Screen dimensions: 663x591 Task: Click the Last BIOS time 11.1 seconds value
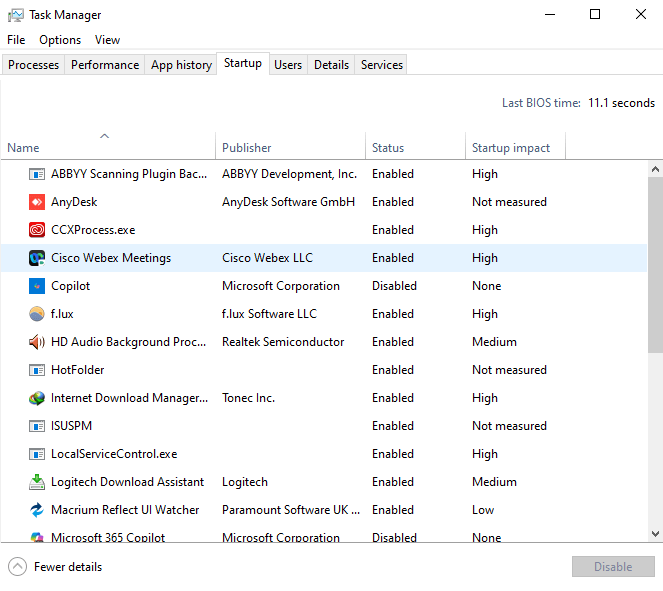click(x=621, y=103)
